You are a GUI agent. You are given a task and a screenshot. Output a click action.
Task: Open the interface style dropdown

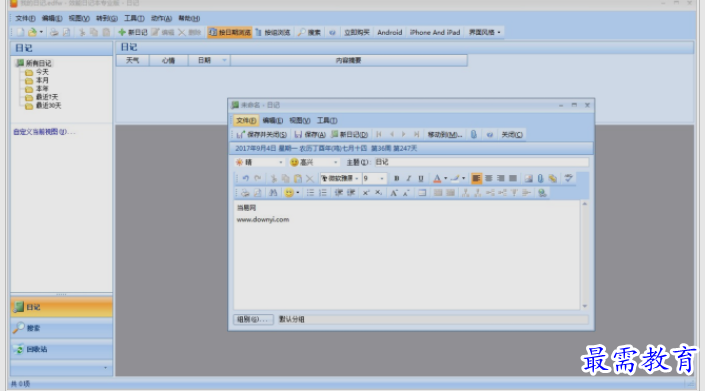click(484, 32)
